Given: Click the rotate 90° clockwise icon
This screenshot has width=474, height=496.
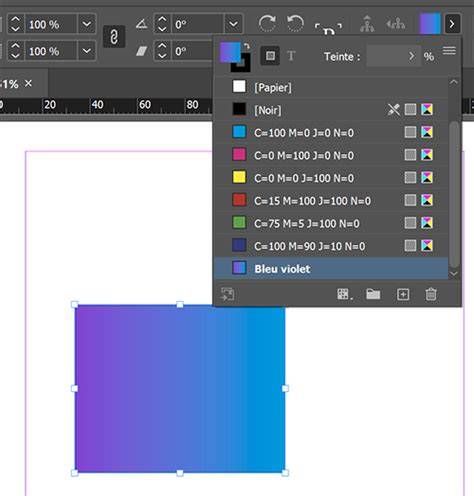Looking at the screenshot, I should click(267, 24).
